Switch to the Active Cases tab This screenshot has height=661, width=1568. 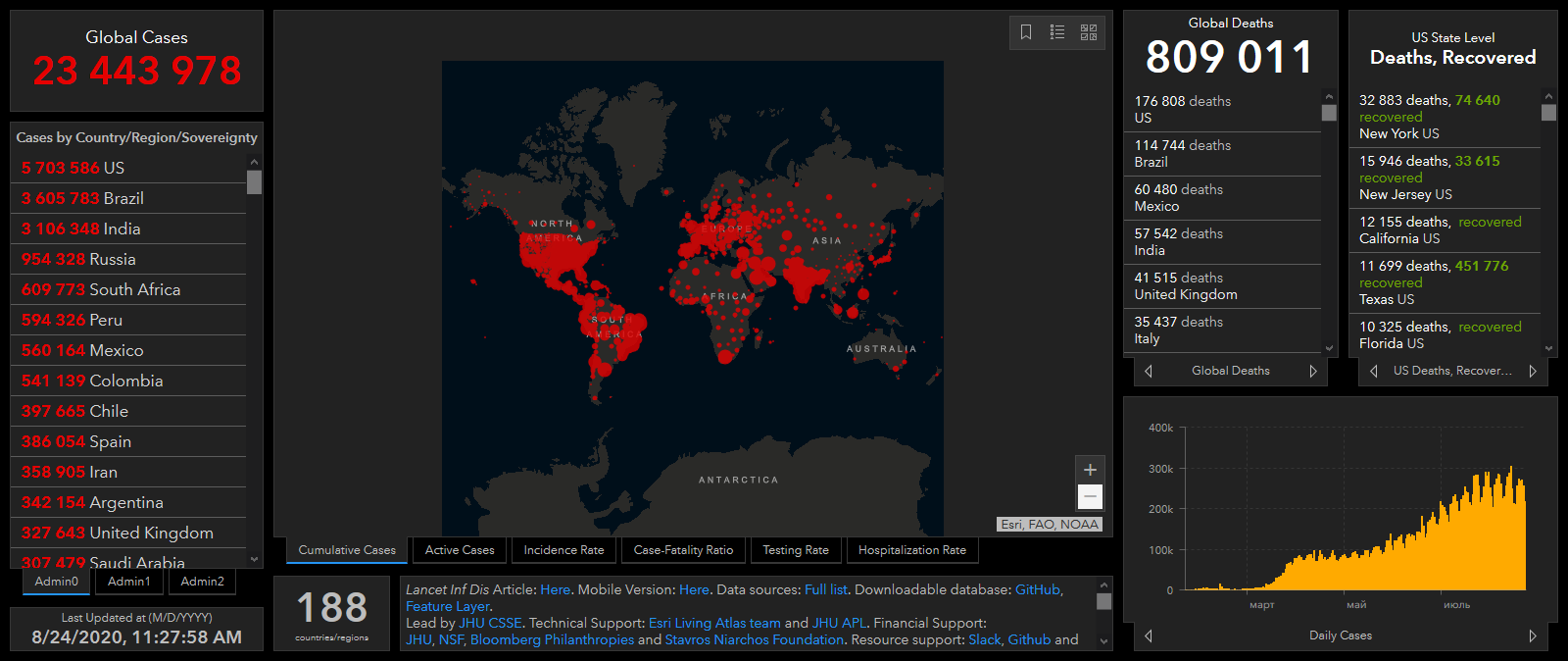click(x=460, y=550)
